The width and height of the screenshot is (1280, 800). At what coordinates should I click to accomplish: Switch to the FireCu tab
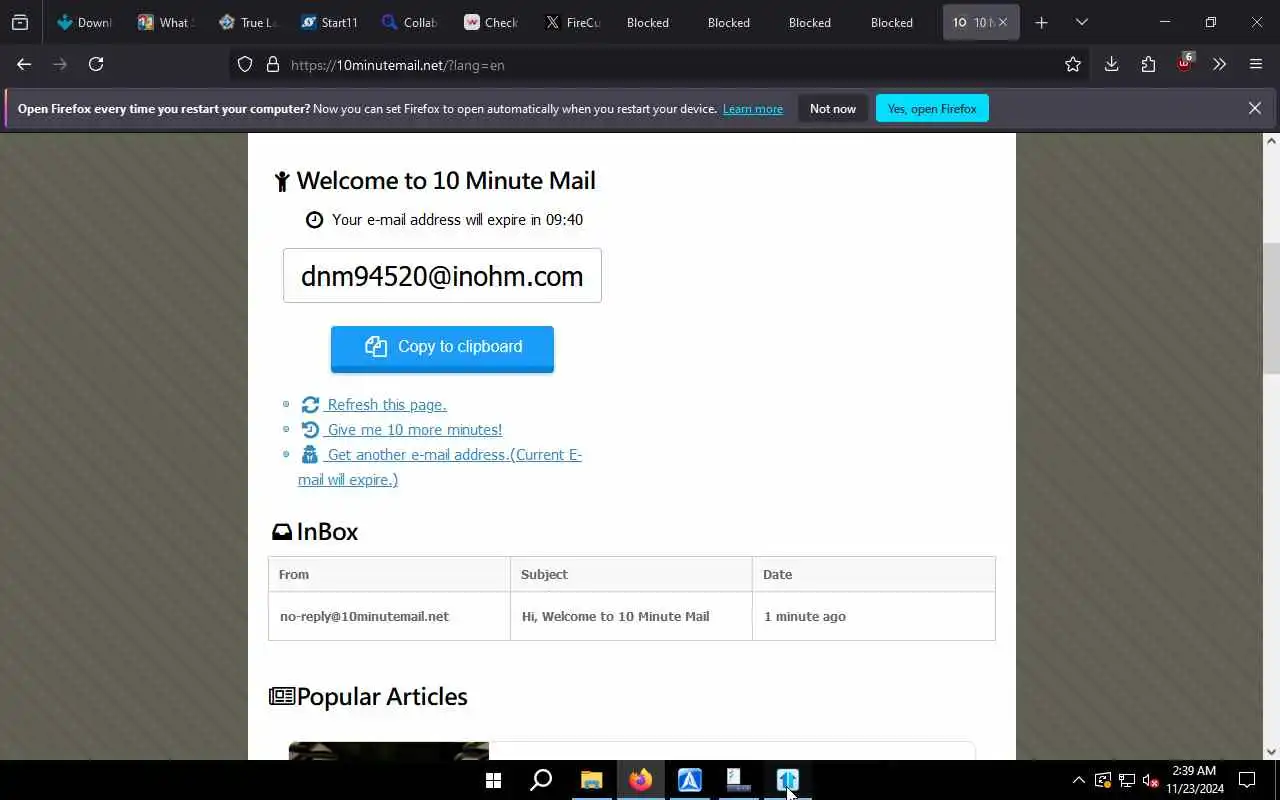pos(573,22)
